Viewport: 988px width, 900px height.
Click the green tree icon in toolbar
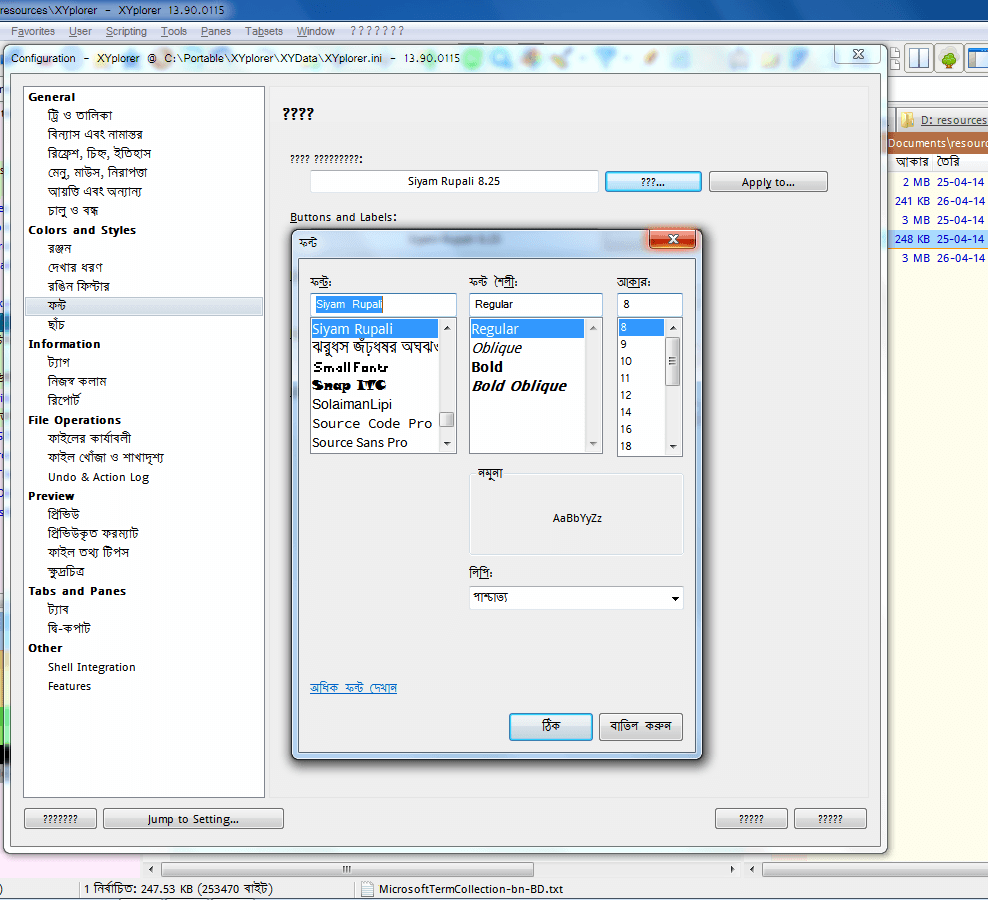948,59
